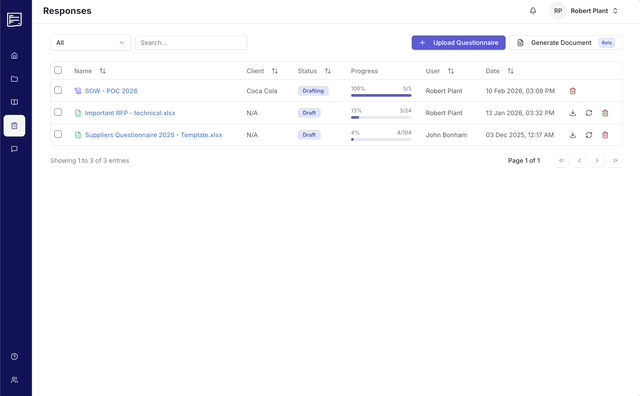Click the 13% progress bar for Important RFP

381,118
